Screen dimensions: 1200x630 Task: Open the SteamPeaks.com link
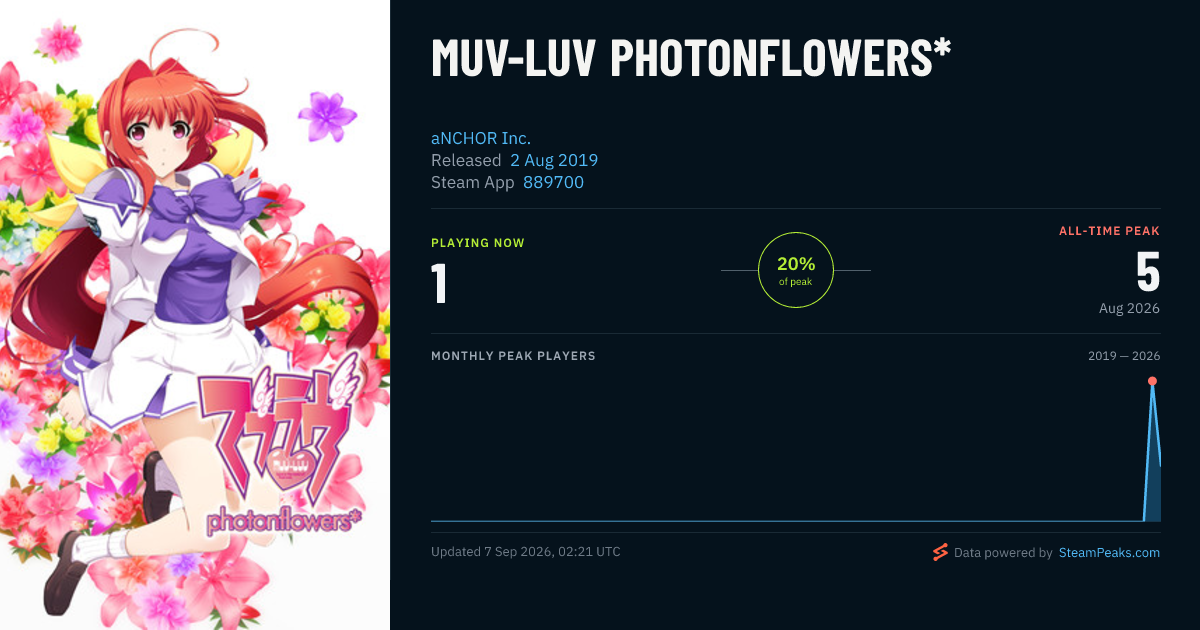click(1109, 552)
